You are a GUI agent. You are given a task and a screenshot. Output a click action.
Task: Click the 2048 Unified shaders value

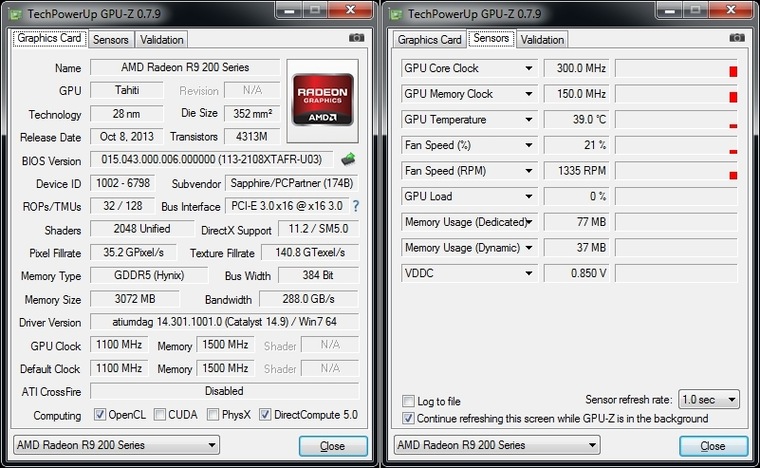pos(142,229)
